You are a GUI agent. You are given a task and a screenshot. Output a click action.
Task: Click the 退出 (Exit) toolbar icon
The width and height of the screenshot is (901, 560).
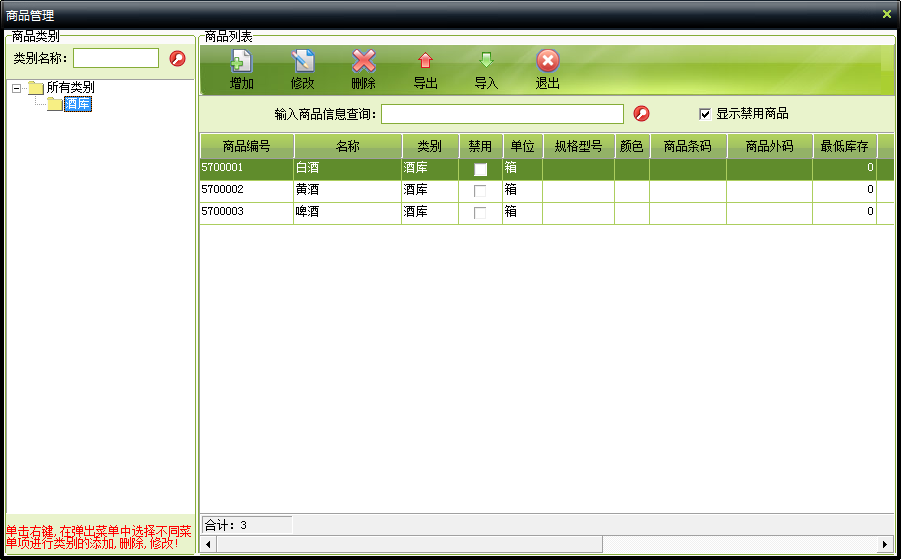(x=547, y=62)
